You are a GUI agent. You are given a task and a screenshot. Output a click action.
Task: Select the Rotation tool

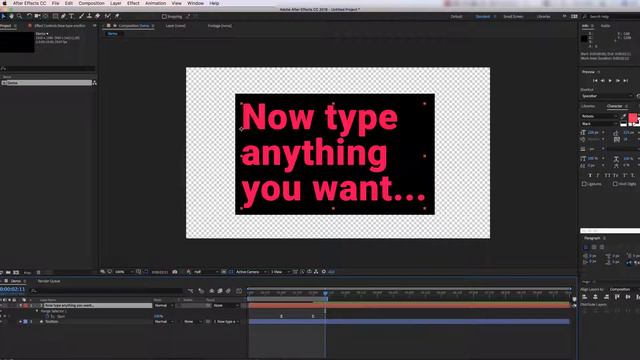click(29, 16)
